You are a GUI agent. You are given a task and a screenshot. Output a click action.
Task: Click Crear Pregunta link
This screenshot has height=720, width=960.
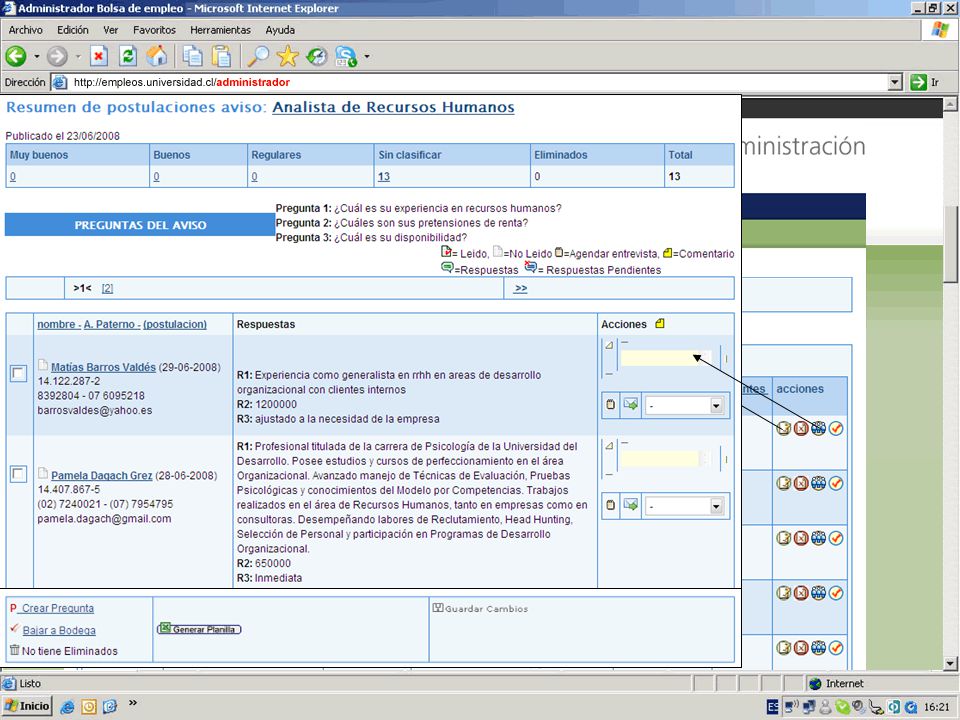click(x=58, y=608)
